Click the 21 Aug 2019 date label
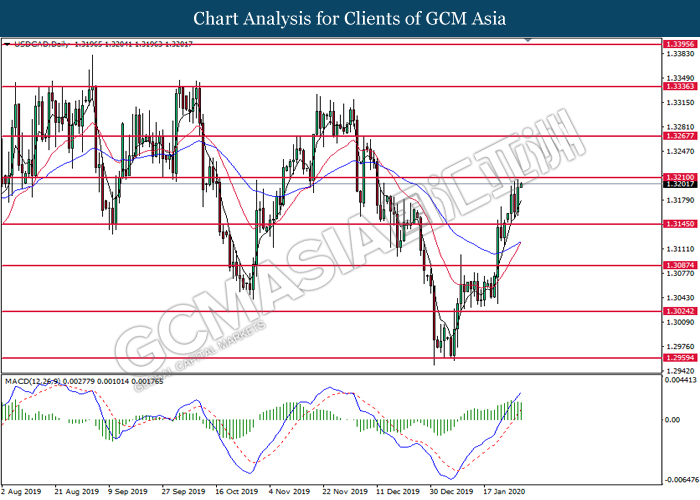The image size is (700, 500). click(77, 492)
